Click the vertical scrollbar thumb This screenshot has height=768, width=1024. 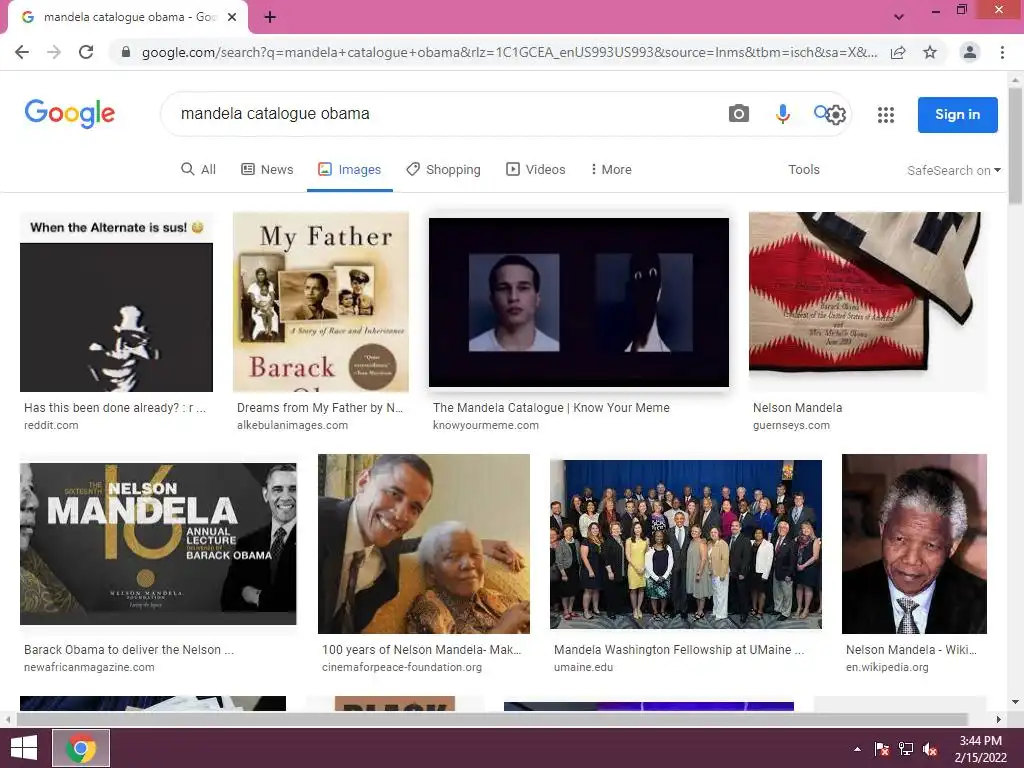coord(1015,147)
